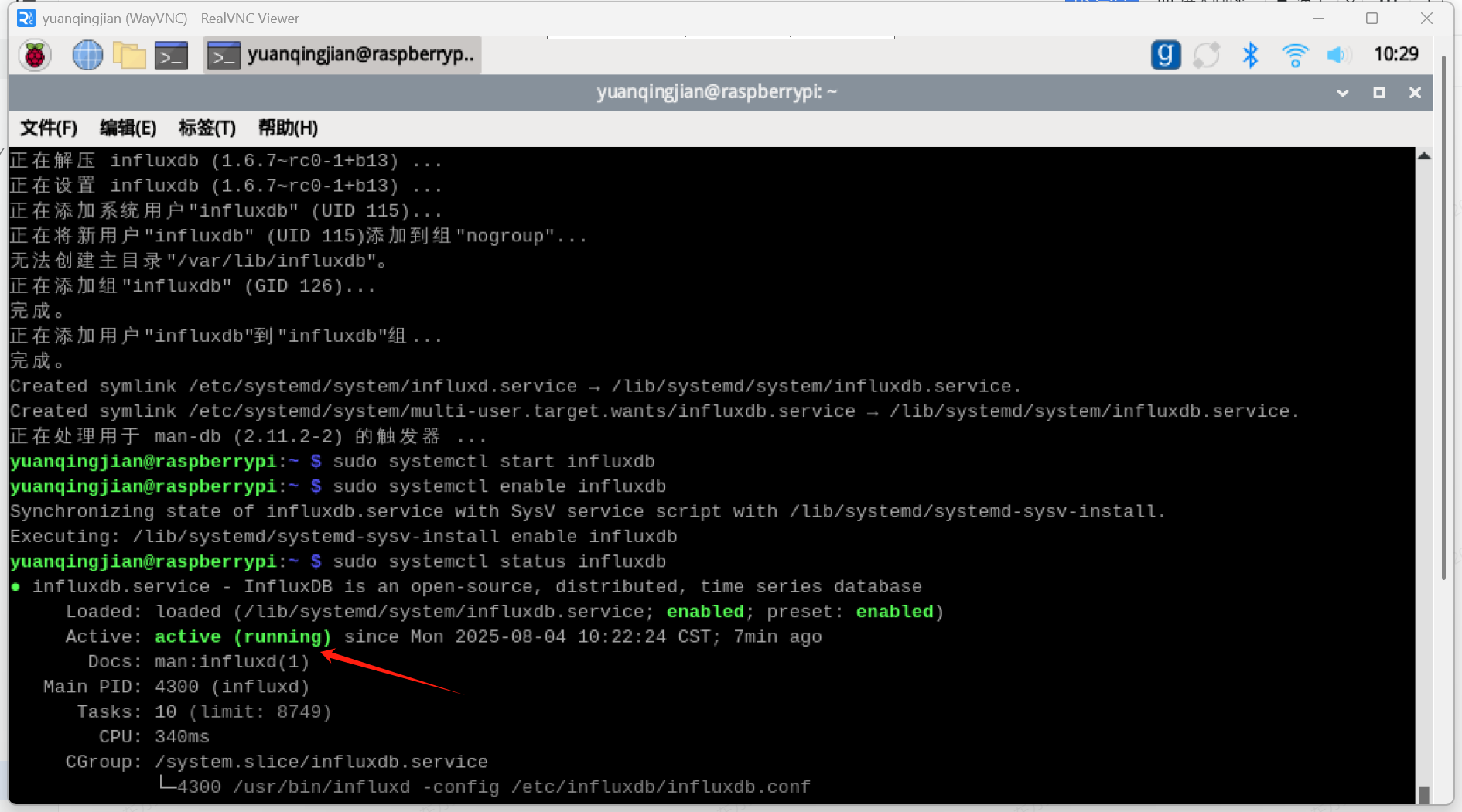Close the RealVNC Viewer window
The width and height of the screenshot is (1462, 812).
(1426, 18)
